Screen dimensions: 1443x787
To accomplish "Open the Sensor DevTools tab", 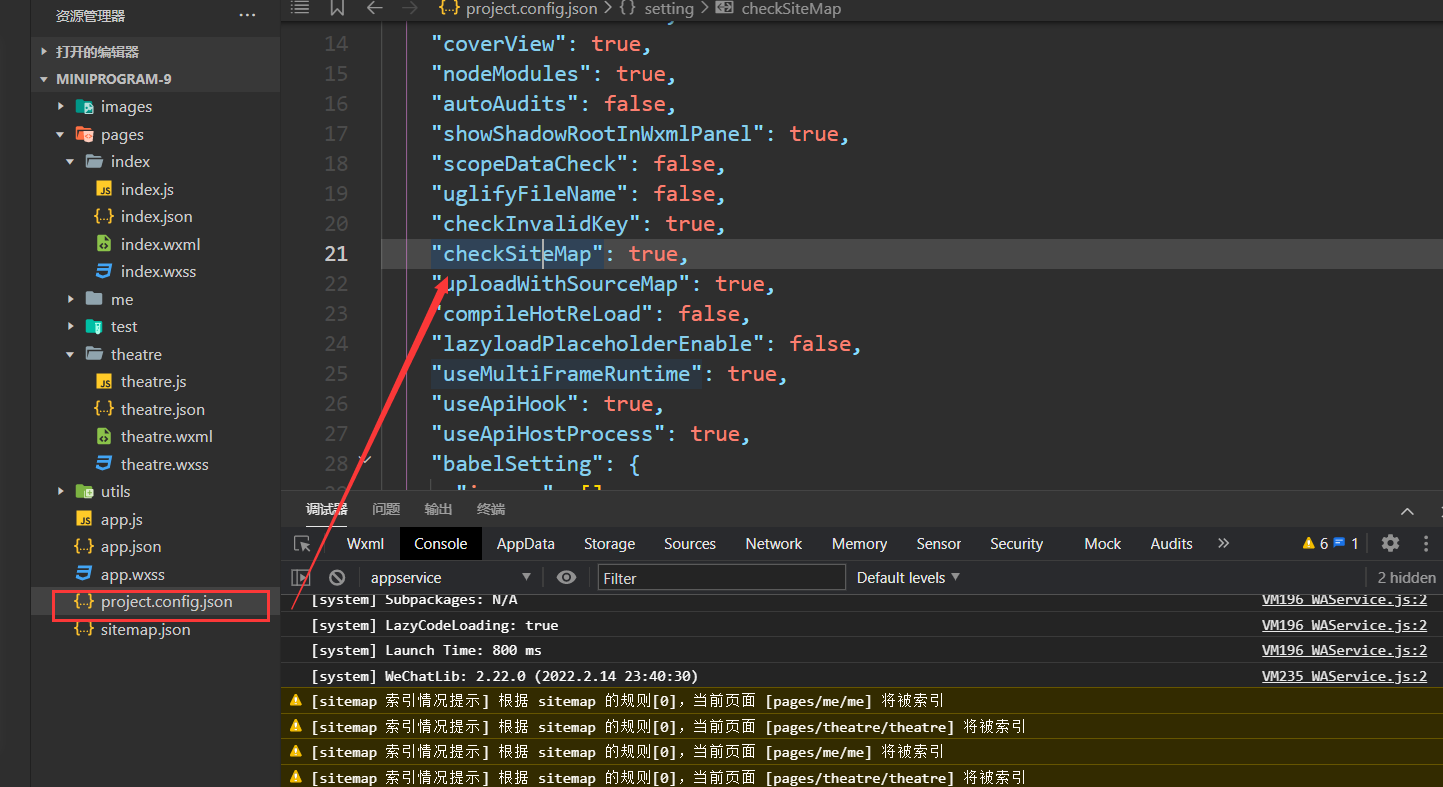I will (x=939, y=544).
